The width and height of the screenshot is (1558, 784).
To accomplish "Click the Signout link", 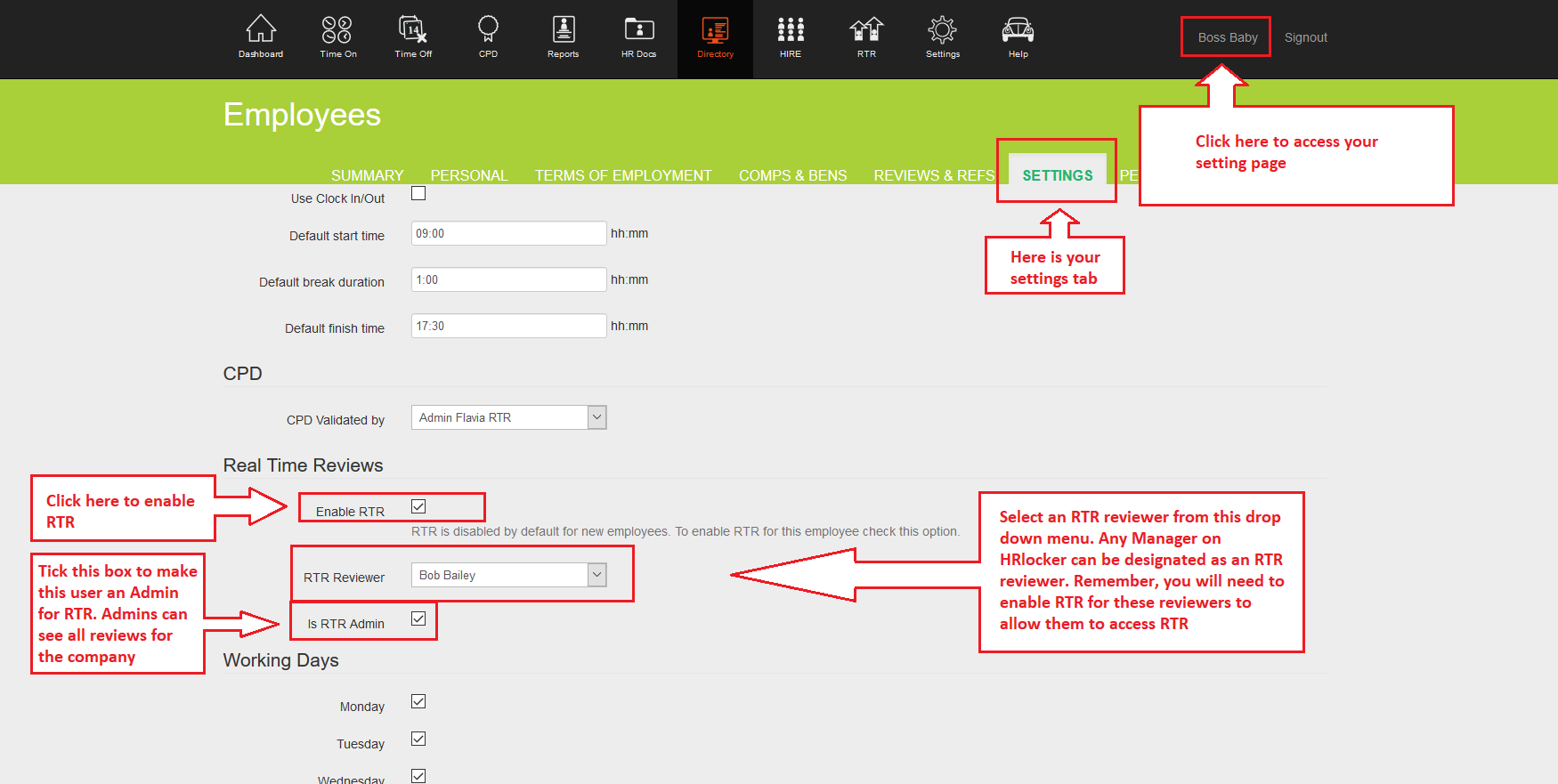I will pyautogui.click(x=1305, y=37).
